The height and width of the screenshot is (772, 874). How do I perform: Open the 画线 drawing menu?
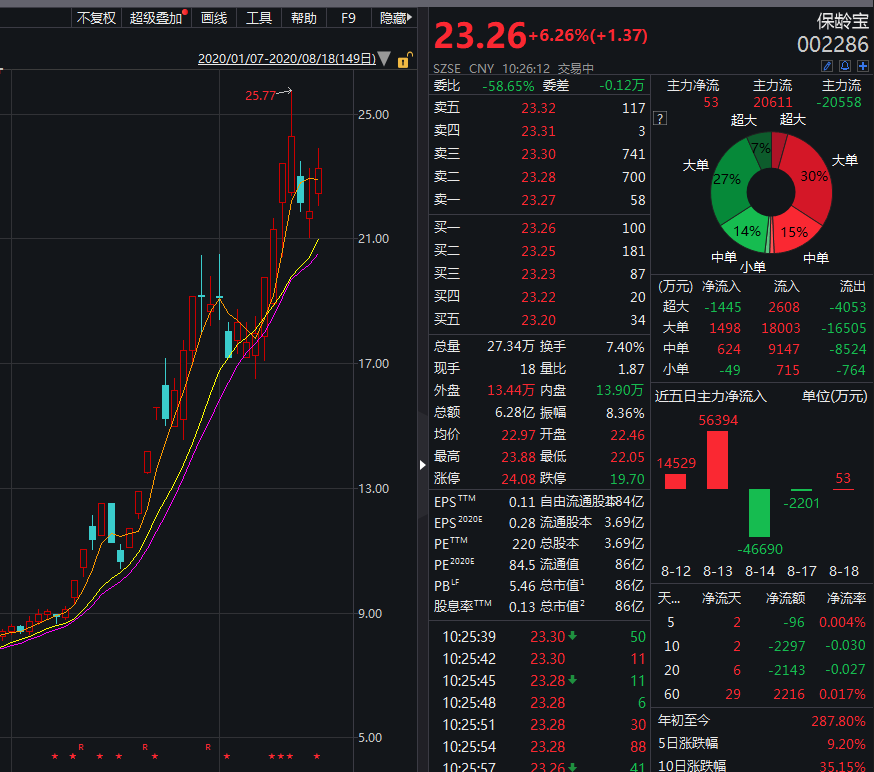click(214, 18)
